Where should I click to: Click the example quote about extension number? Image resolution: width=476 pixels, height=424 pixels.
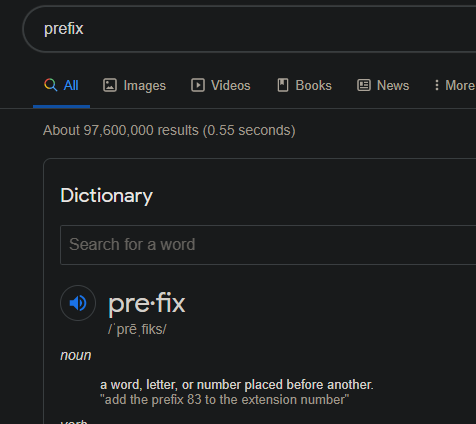coord(225,400)
